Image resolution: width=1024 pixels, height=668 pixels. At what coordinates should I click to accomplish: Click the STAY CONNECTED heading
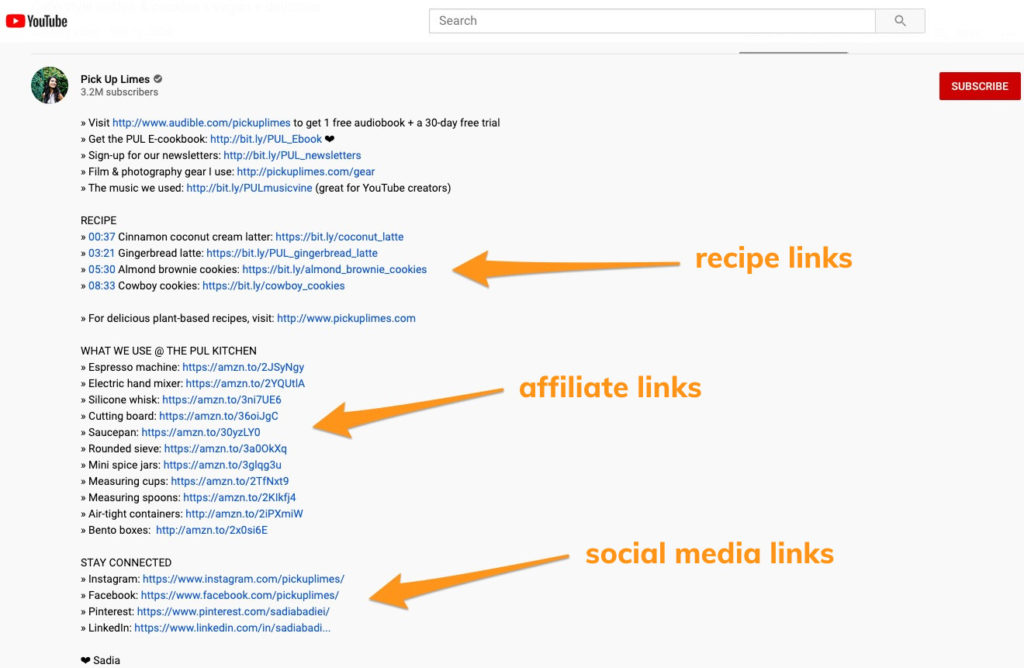(126, 563)
